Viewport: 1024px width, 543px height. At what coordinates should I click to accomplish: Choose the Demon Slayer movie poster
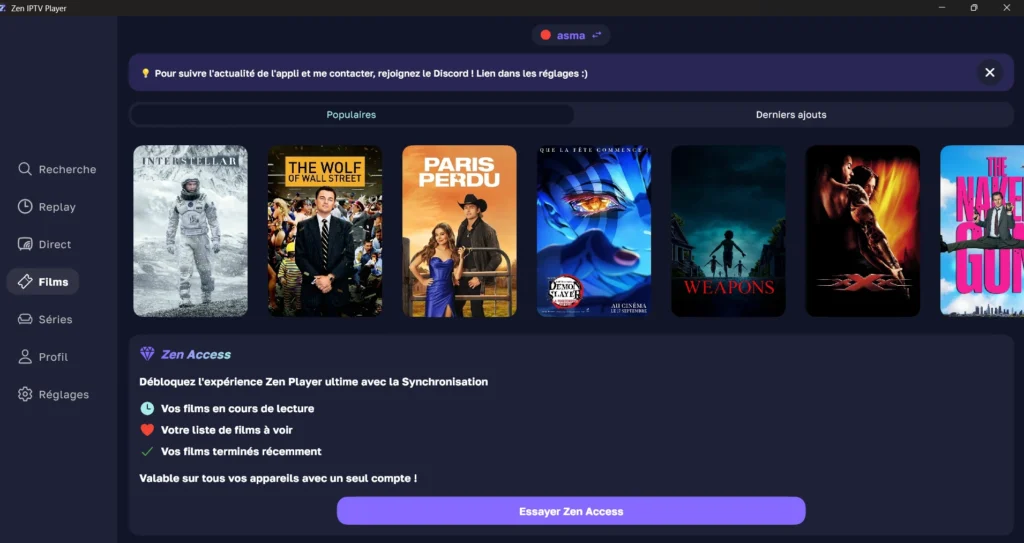(x=594, y=231)
